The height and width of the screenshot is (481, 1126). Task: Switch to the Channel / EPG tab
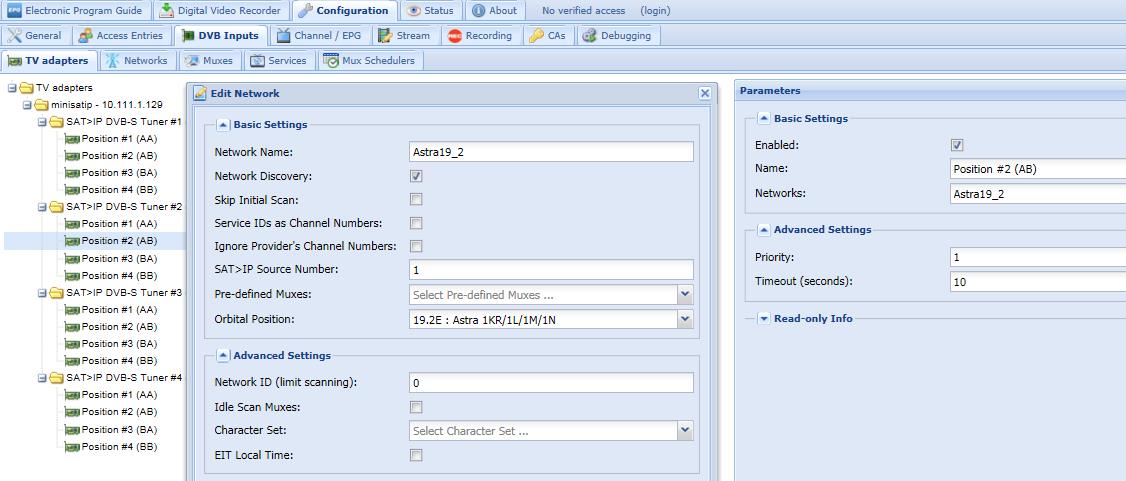pos(320,35)
